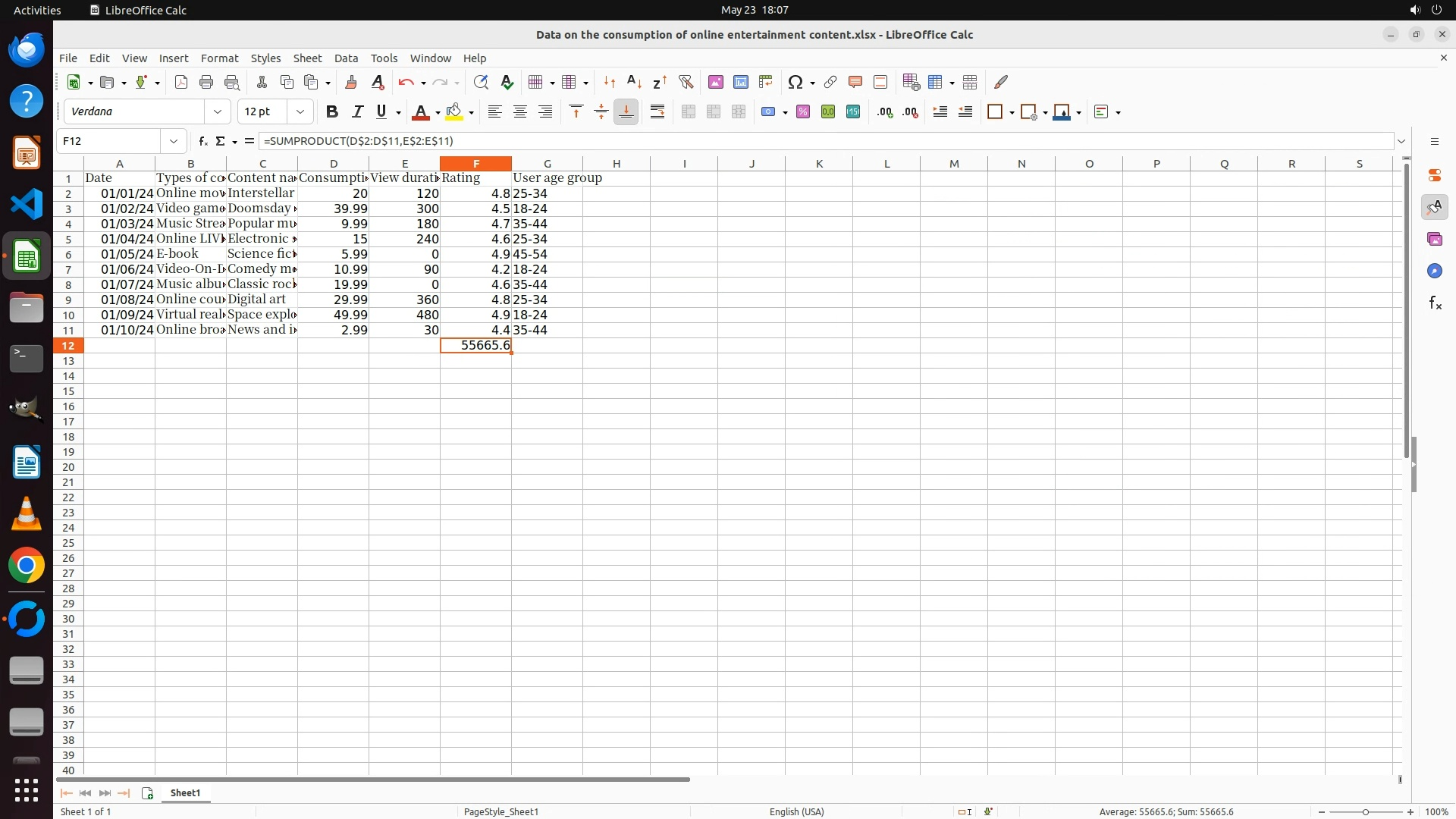Viewport: 1456px width, 819px height.
Task: Expand the Verdana font name dropdown
Action: click(218, 111)
